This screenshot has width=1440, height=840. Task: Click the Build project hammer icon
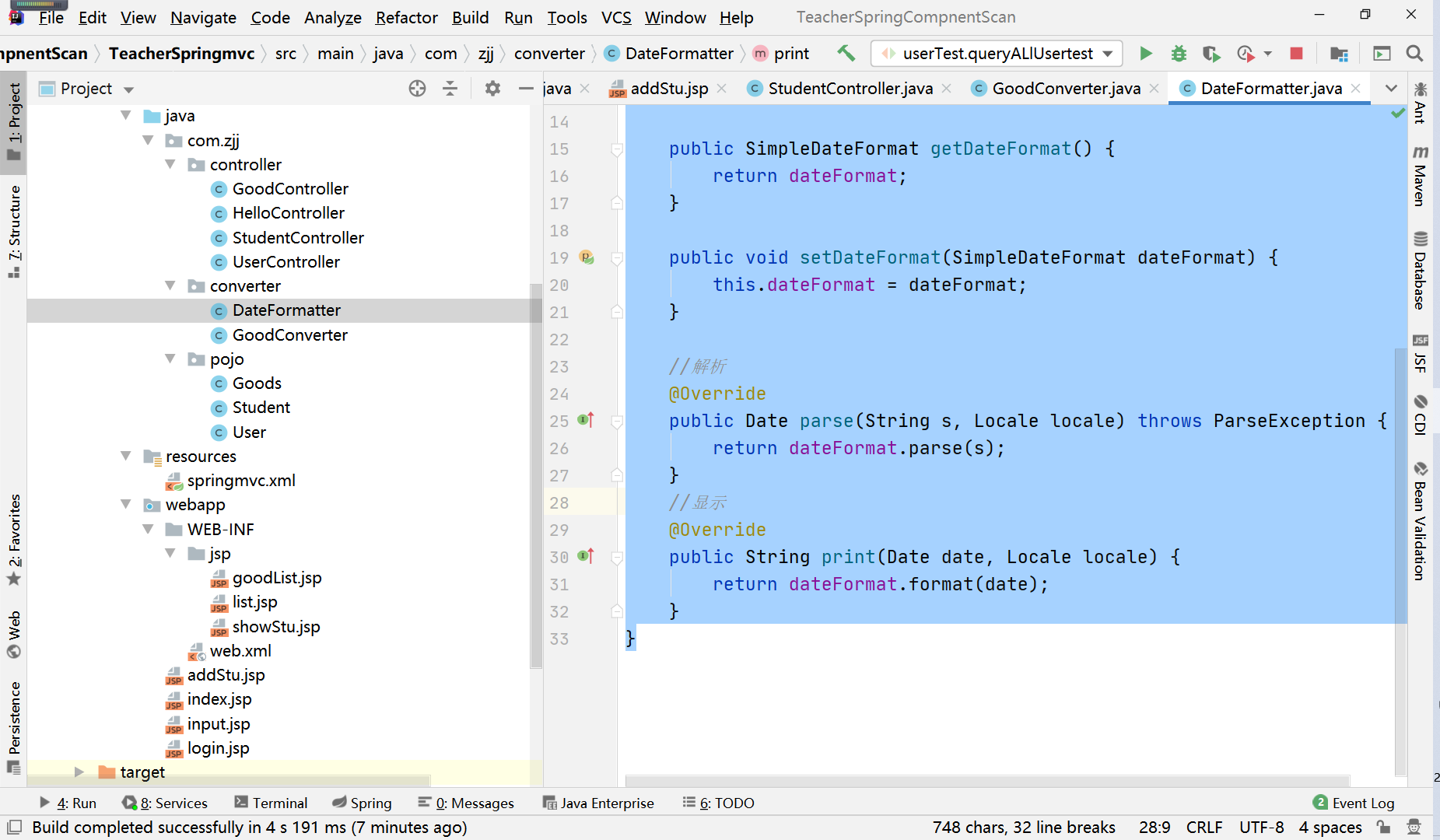(x=846, y=54)
